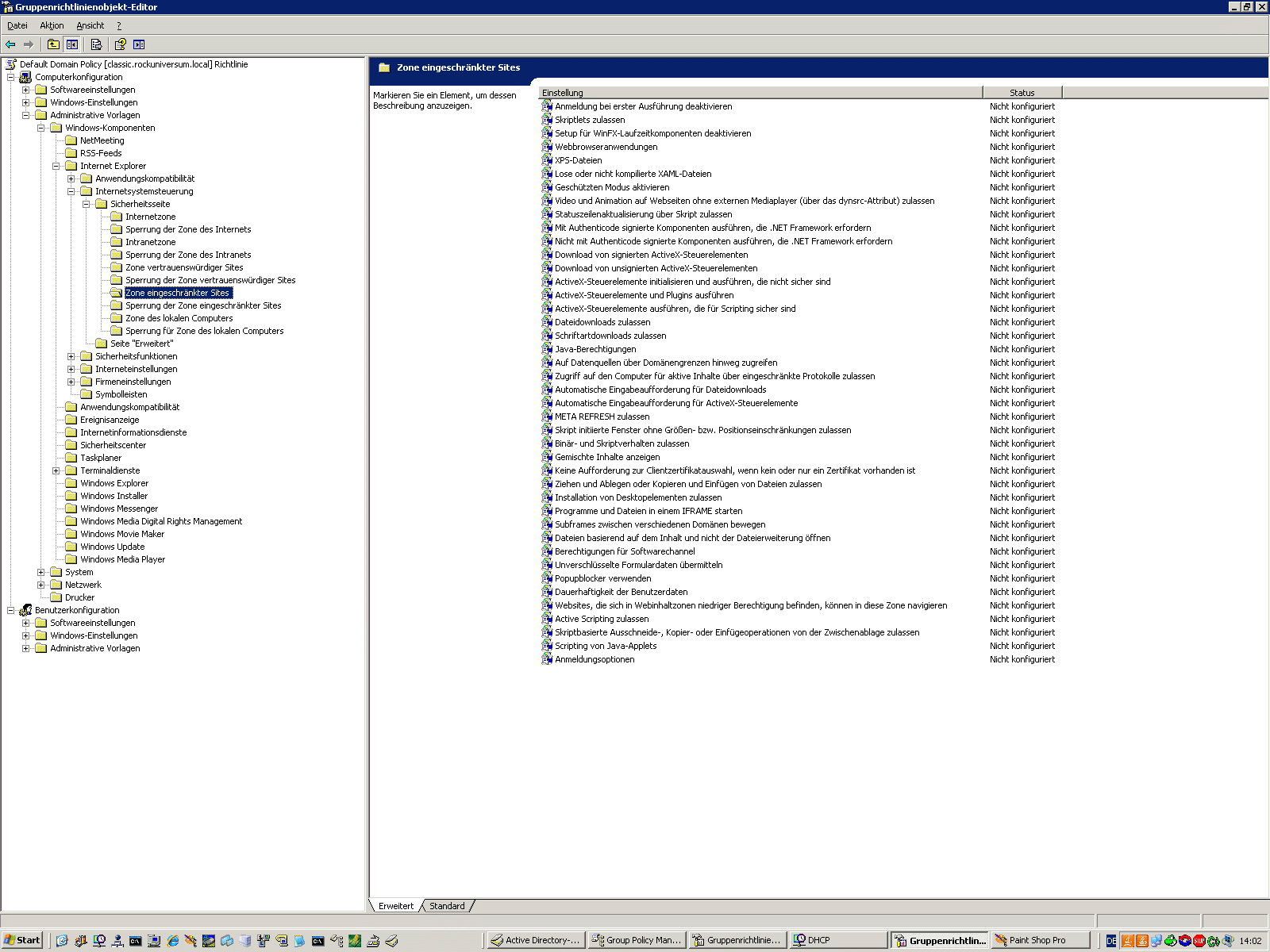Select 'Internetzone' in the tree
This screenshot has height=952, width=1270.
[150, 217]
